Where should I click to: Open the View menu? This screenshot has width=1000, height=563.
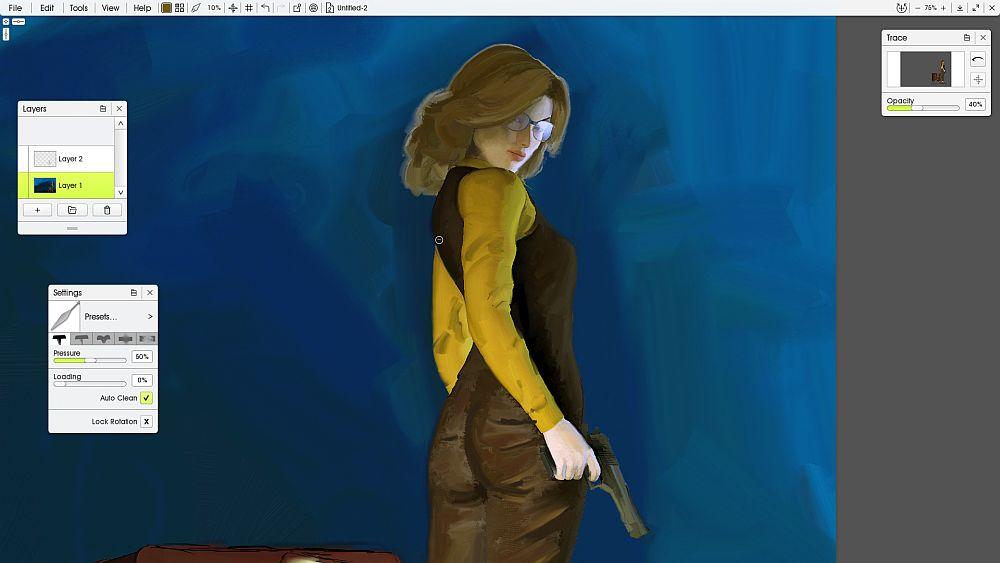(x=110, y=8)
